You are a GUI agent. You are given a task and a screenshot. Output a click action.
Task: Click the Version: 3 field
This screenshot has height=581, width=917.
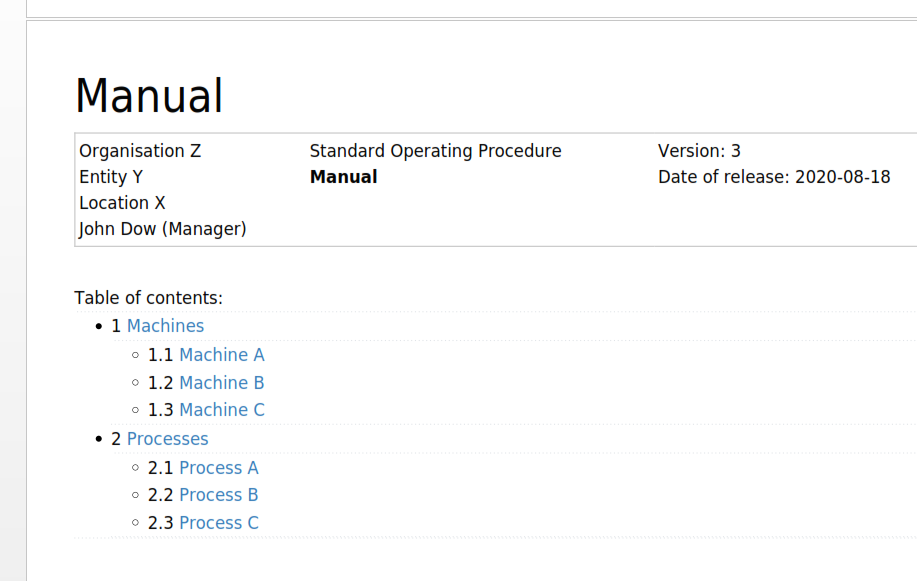[x=699, y=151]
